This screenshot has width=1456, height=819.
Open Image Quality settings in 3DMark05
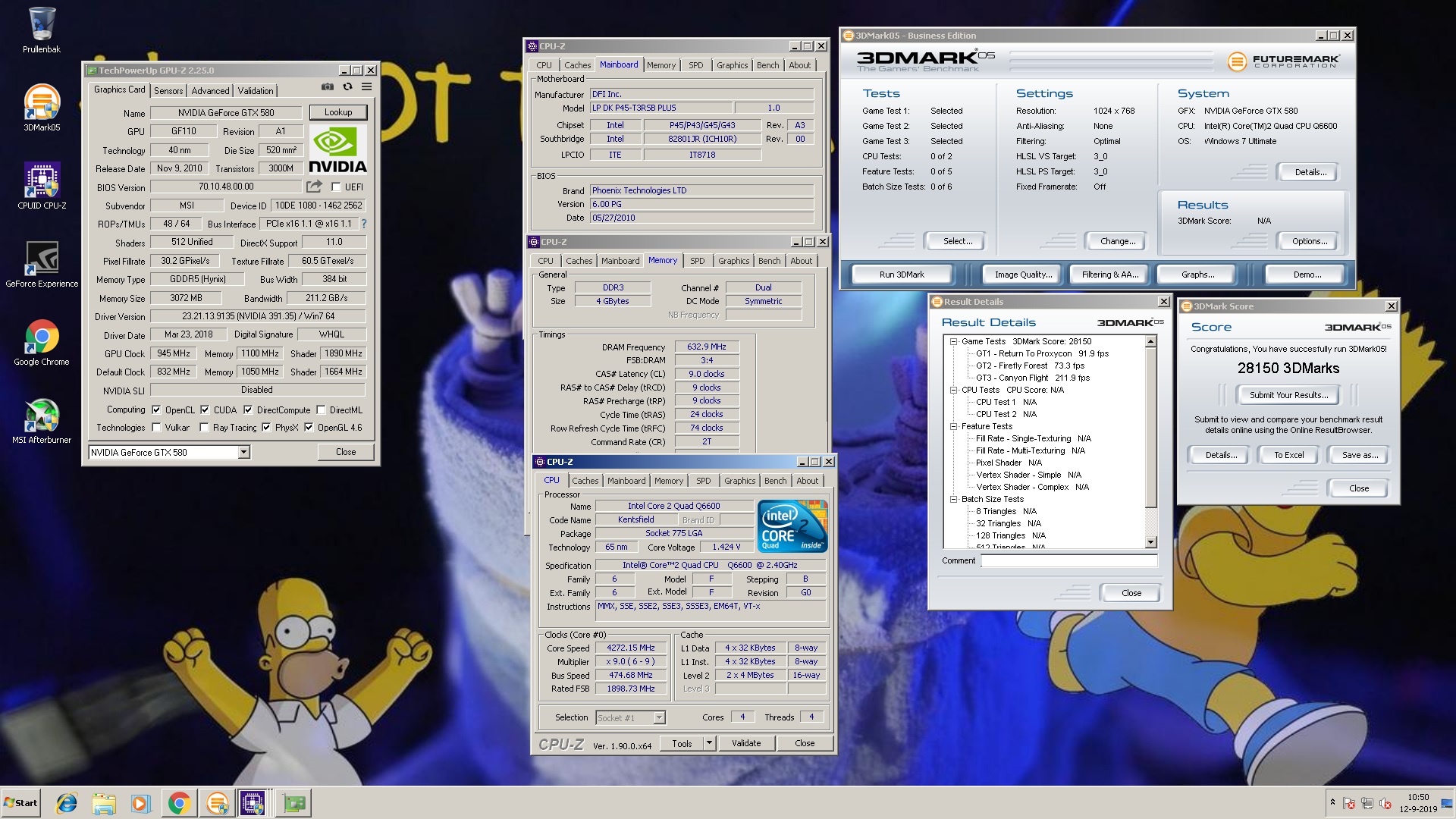point(1023,275)
